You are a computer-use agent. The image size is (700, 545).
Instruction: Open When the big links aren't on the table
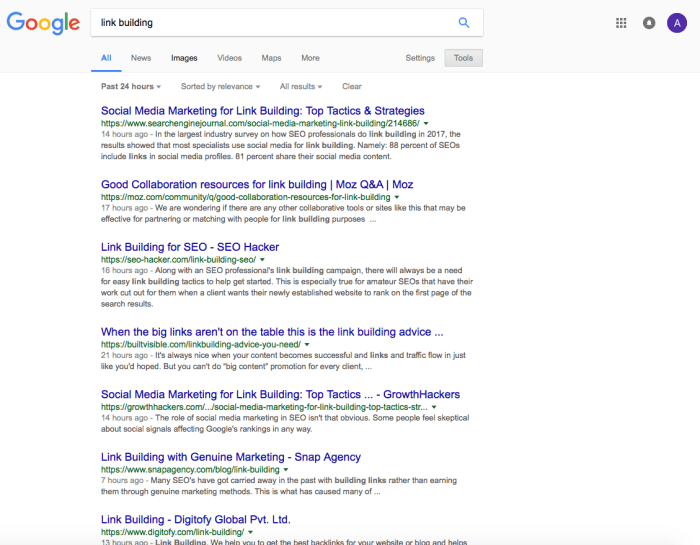(272, 332)
